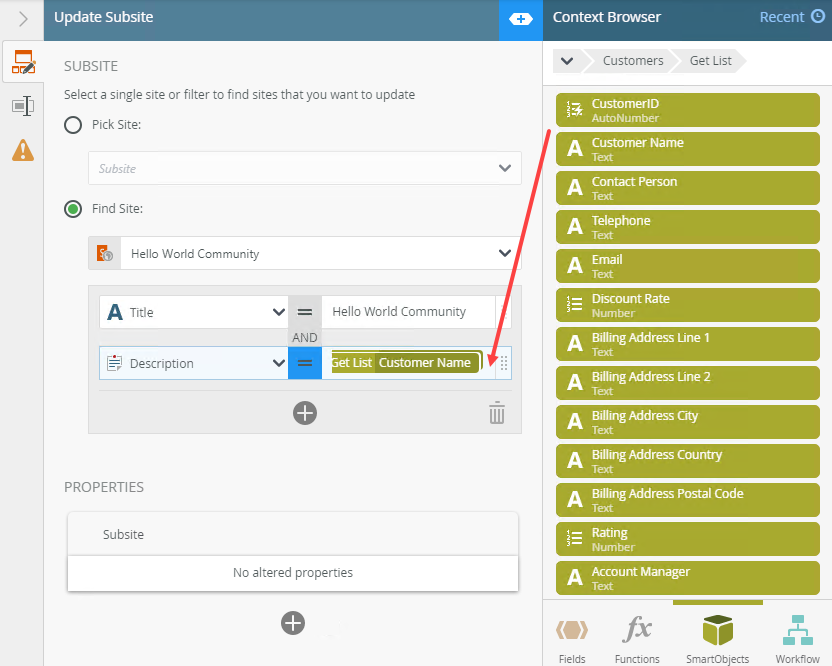This screenshot has height=666, width=832.
Task: Delete filter using the trash bin icon
Action: (x=497, y=413)
